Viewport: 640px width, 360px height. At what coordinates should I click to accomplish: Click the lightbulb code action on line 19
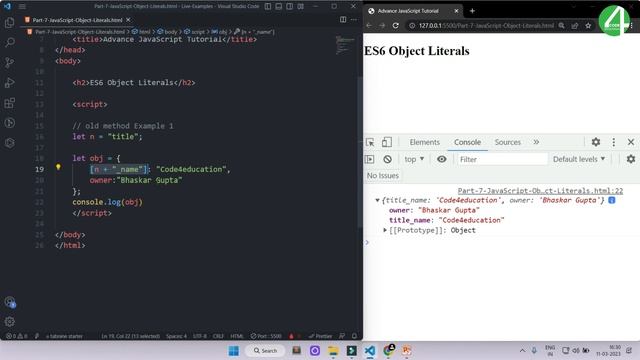pos(58,167)
